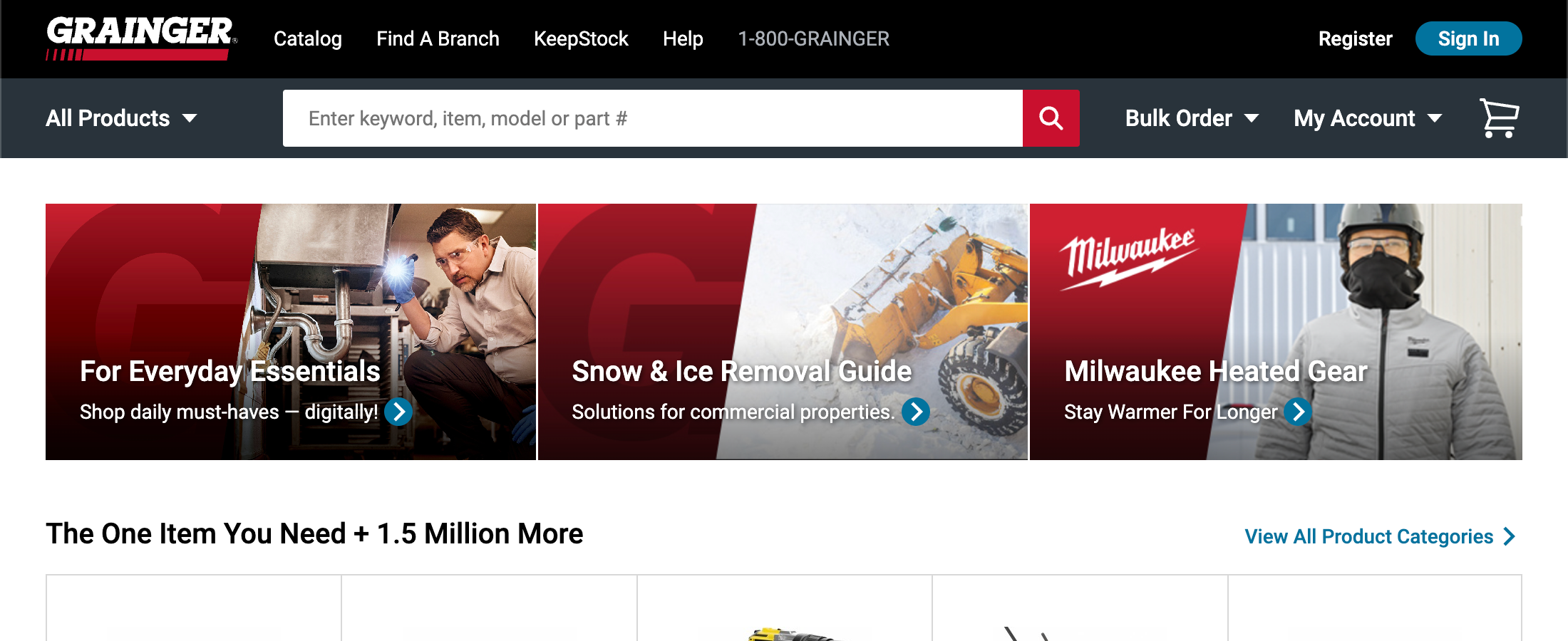Screen dimensions: 1568x641
Task: Click the Register link
Action: (1355, 39)
